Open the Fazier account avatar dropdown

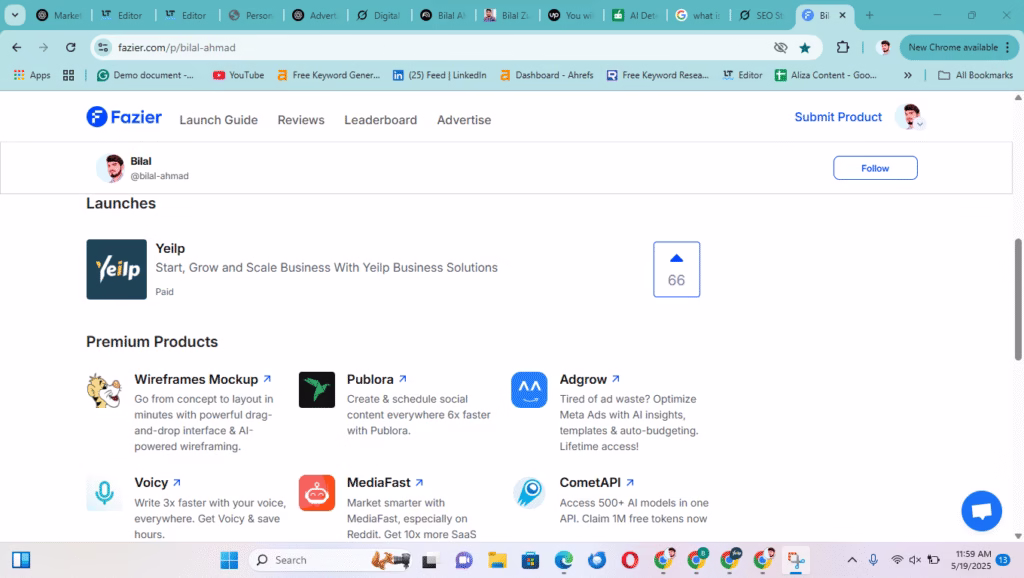910,117
